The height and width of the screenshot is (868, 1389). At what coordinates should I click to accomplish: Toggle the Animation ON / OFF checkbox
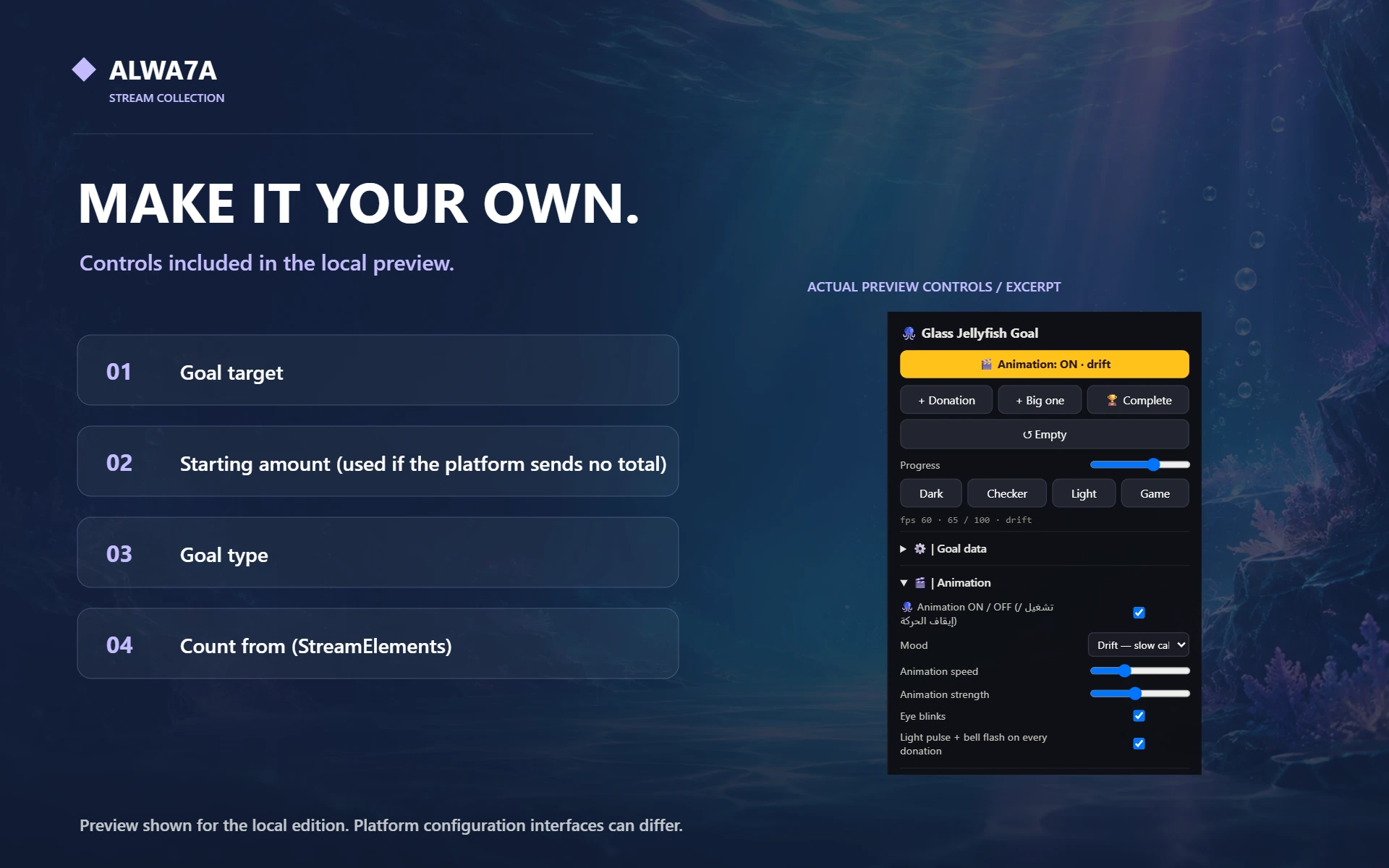tap(1139, 613)
